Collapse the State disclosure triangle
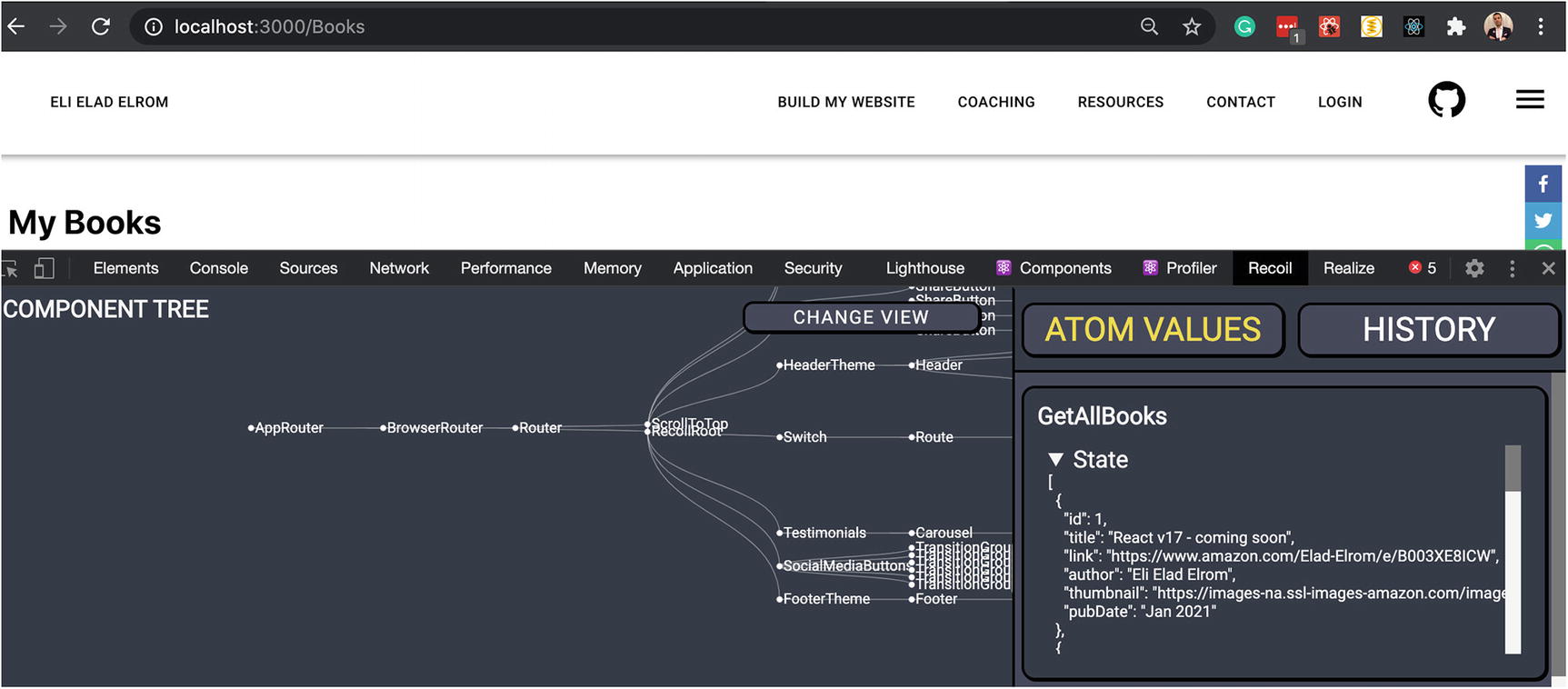 [x=1055, y=460]
